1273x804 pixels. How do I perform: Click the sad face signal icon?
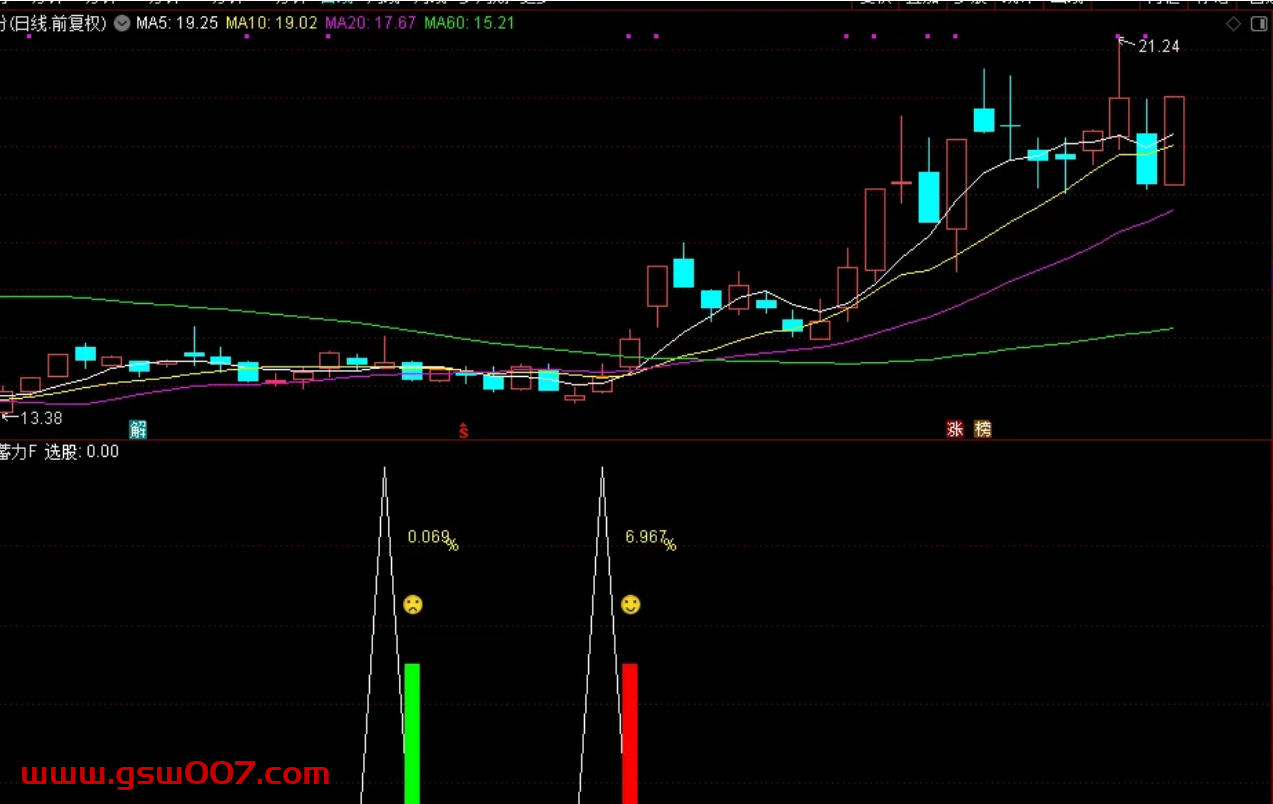click(413, 604)
